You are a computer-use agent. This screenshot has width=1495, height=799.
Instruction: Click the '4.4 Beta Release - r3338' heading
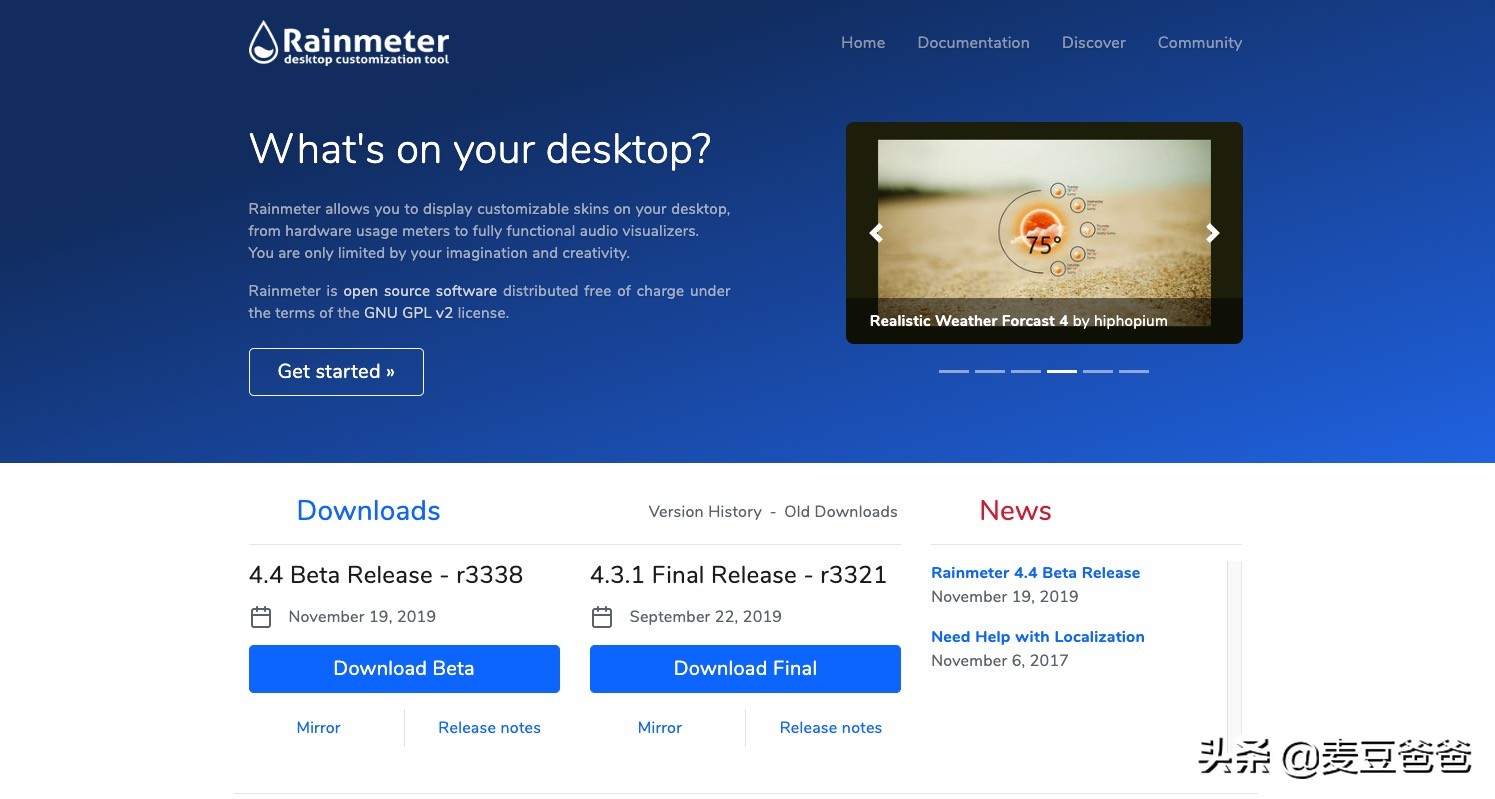[386, 575]
